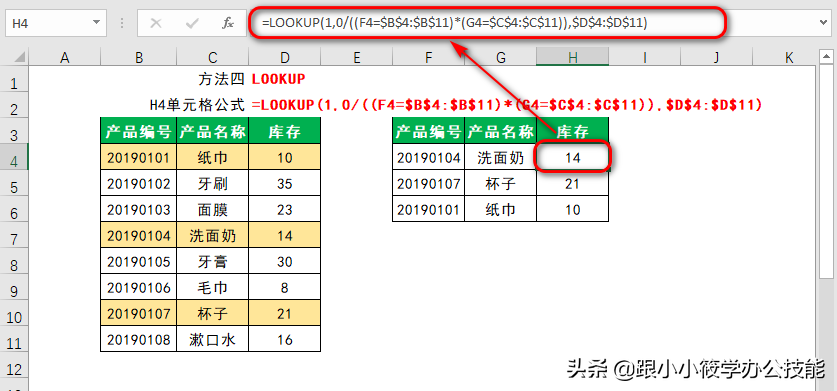837x391 pixels.
Task: Click stock cell showing 16
Action: click(285, 339)
